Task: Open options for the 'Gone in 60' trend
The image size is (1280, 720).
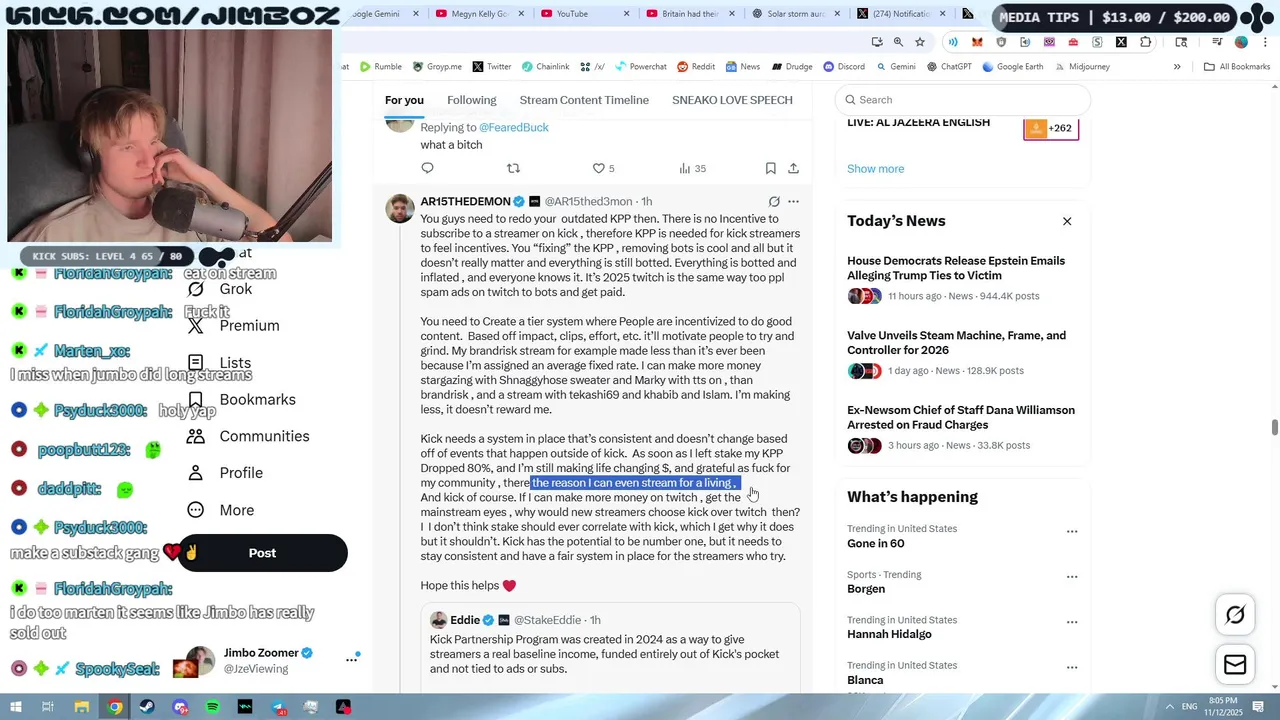Action: (1072, 532)
